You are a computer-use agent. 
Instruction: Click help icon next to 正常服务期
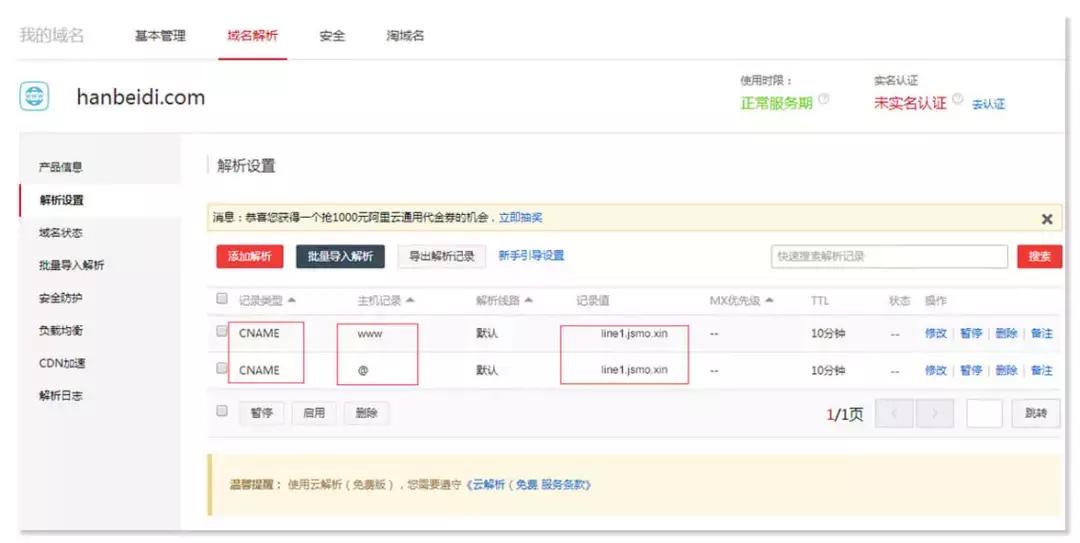pos(824,99)
